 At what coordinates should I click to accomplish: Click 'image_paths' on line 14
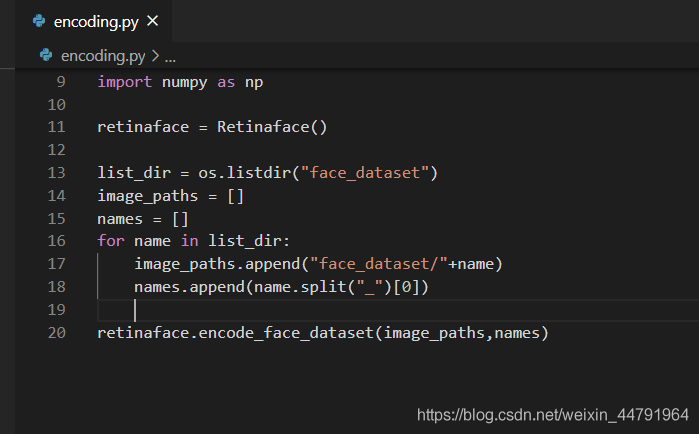click(x=148, y=196)
